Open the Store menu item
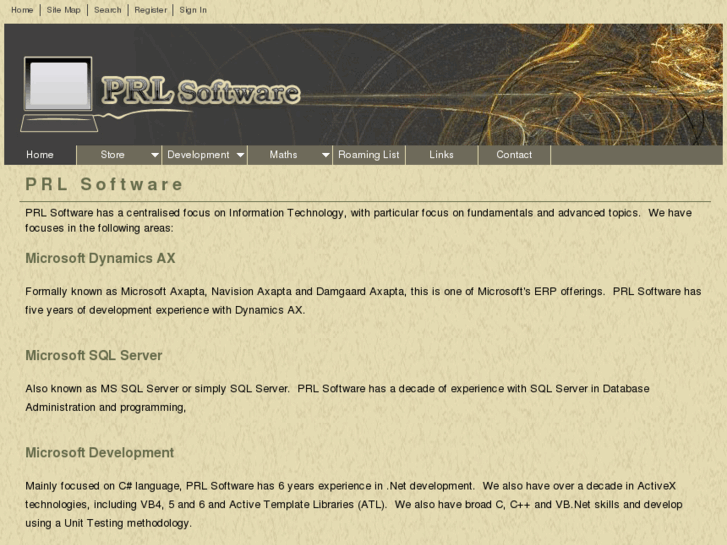Screen dimensions: 727x545 pyautogui.click(x=113, y=155)
